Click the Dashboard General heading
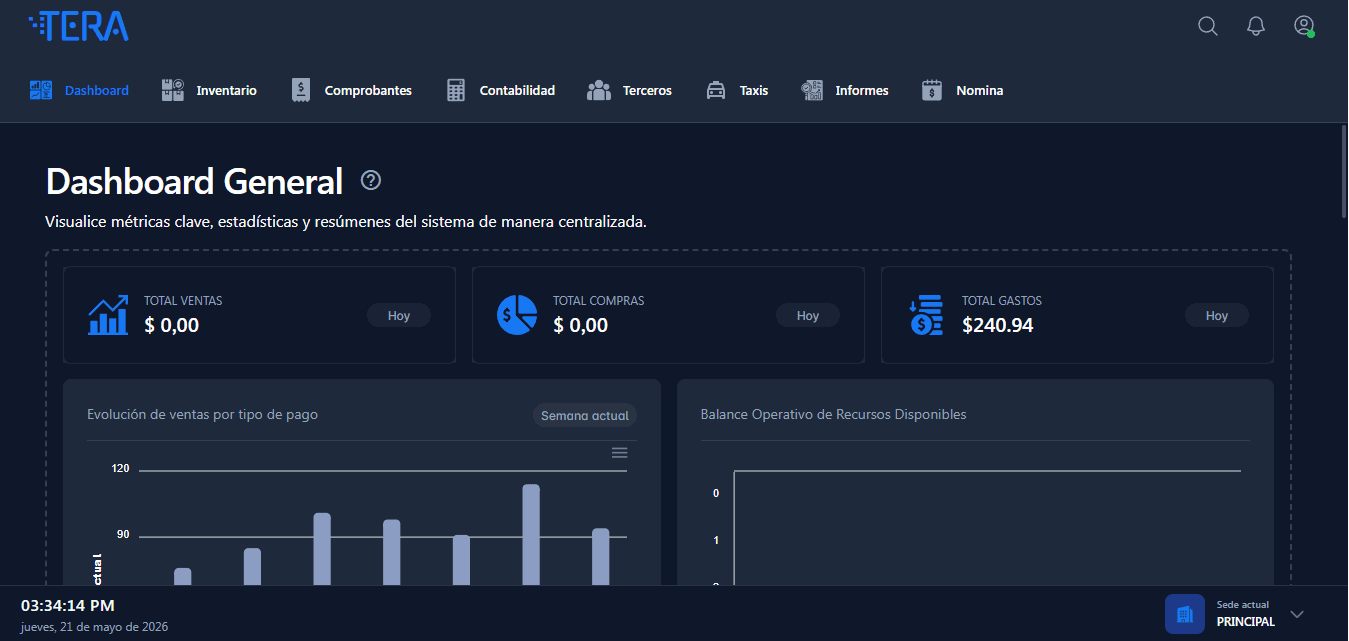Viewport: 1349px width, 641px height. [195, 182]
